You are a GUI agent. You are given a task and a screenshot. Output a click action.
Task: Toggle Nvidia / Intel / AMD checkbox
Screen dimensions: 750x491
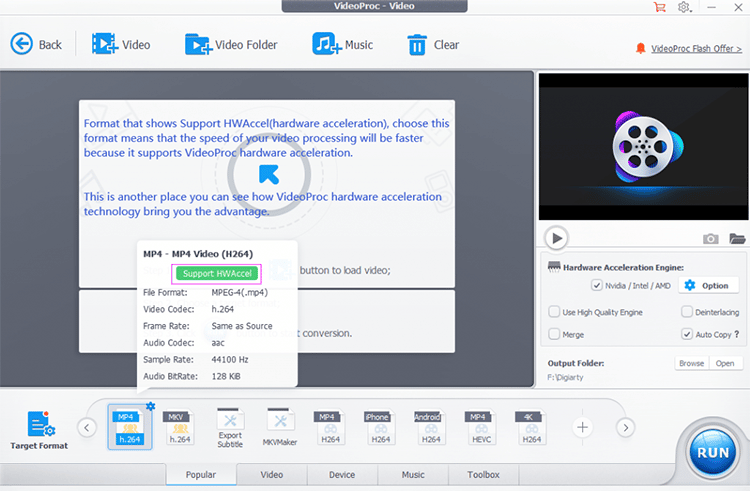coord(597,285)
